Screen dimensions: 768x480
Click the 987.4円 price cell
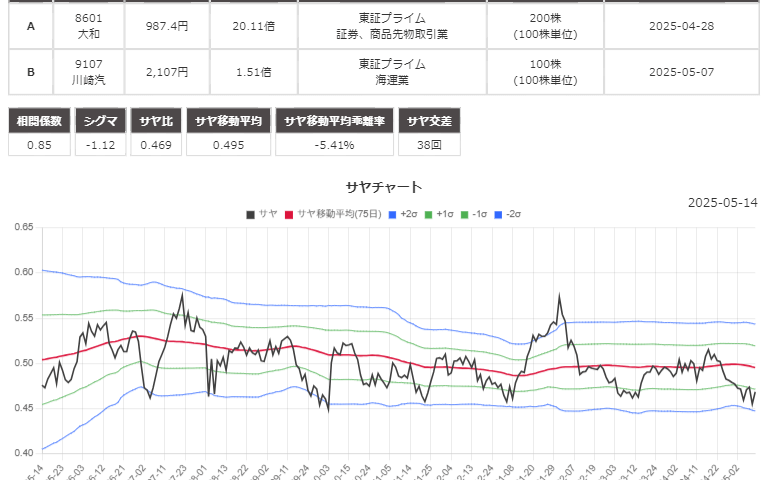(x=167, y=26)
